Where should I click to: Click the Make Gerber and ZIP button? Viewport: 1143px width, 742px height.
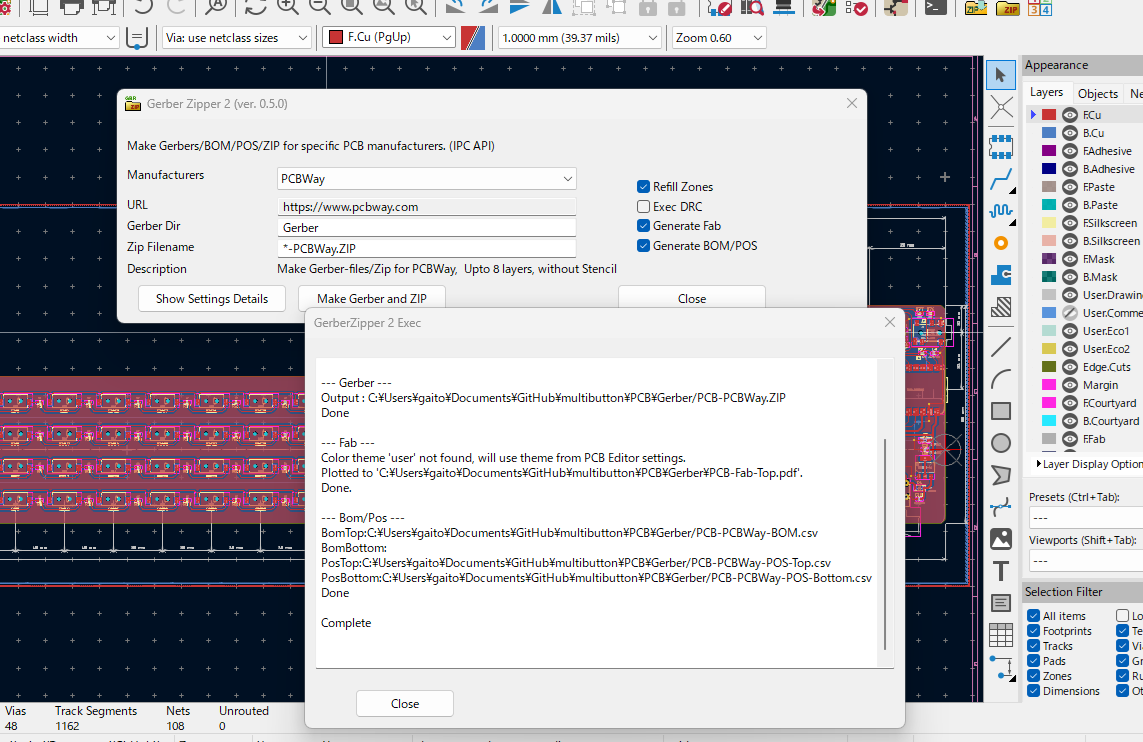pos(371,299)
